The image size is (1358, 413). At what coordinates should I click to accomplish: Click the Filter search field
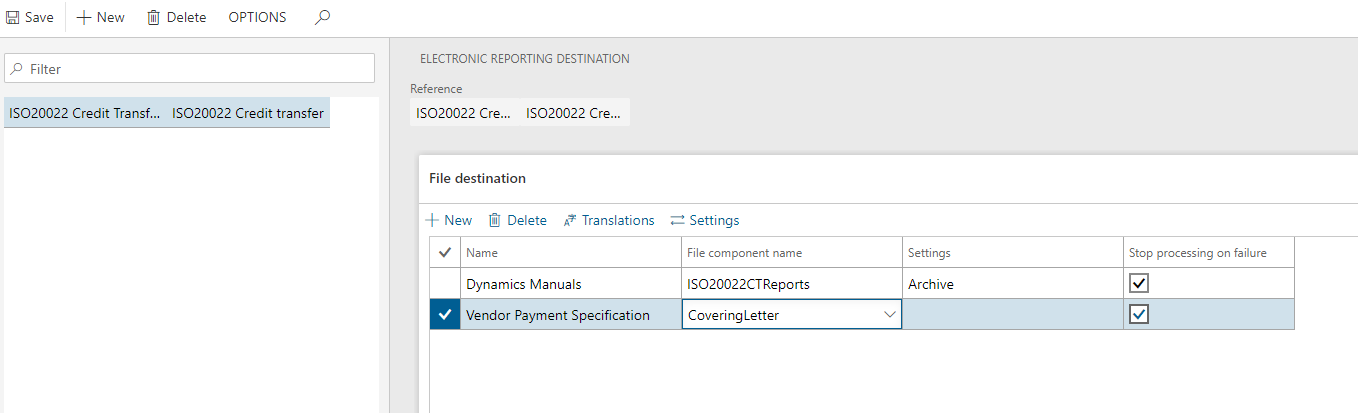(190, 69)
